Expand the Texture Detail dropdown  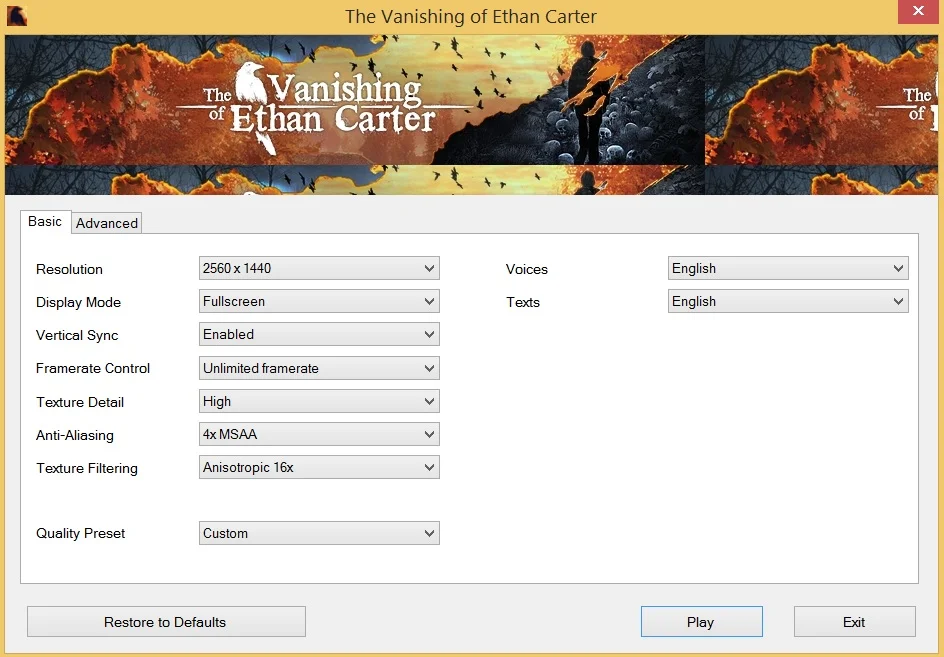point(319,401)
